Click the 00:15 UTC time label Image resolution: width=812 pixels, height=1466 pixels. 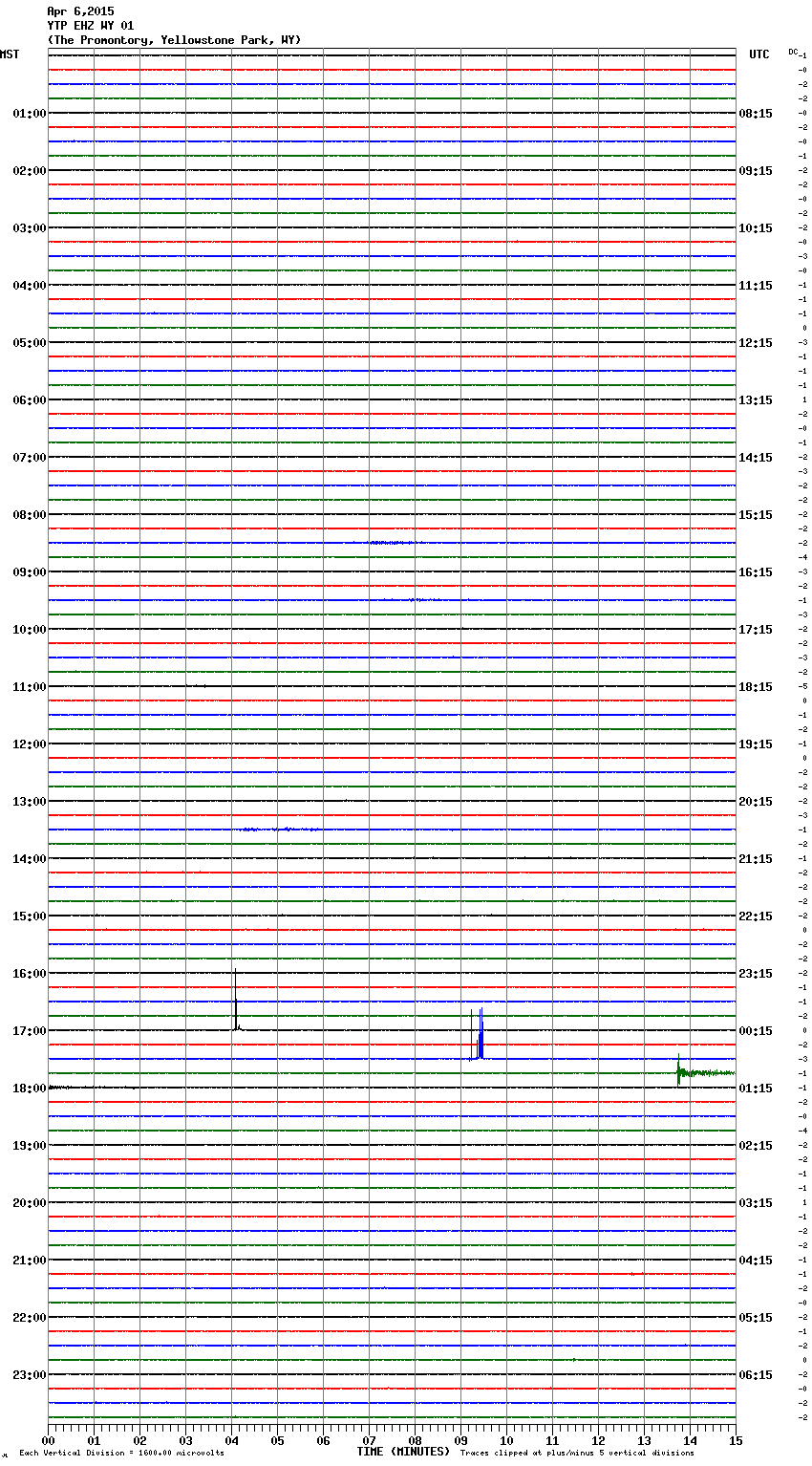[x=756, y=1031]
